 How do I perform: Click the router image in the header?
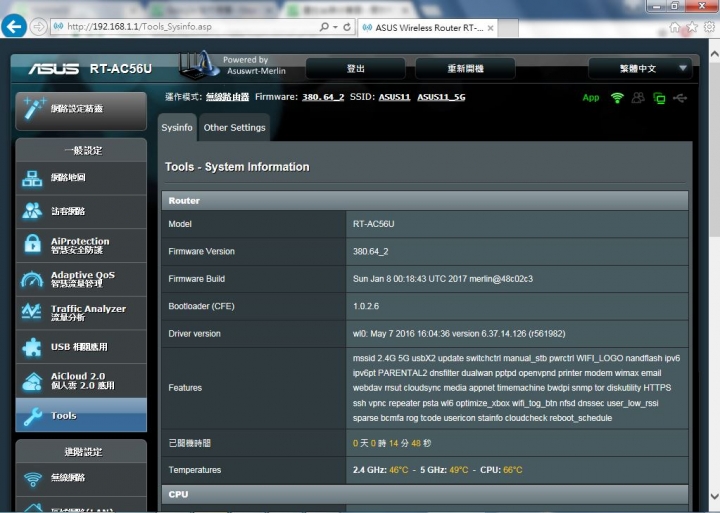pyautogui.click(x=197, y=65)
